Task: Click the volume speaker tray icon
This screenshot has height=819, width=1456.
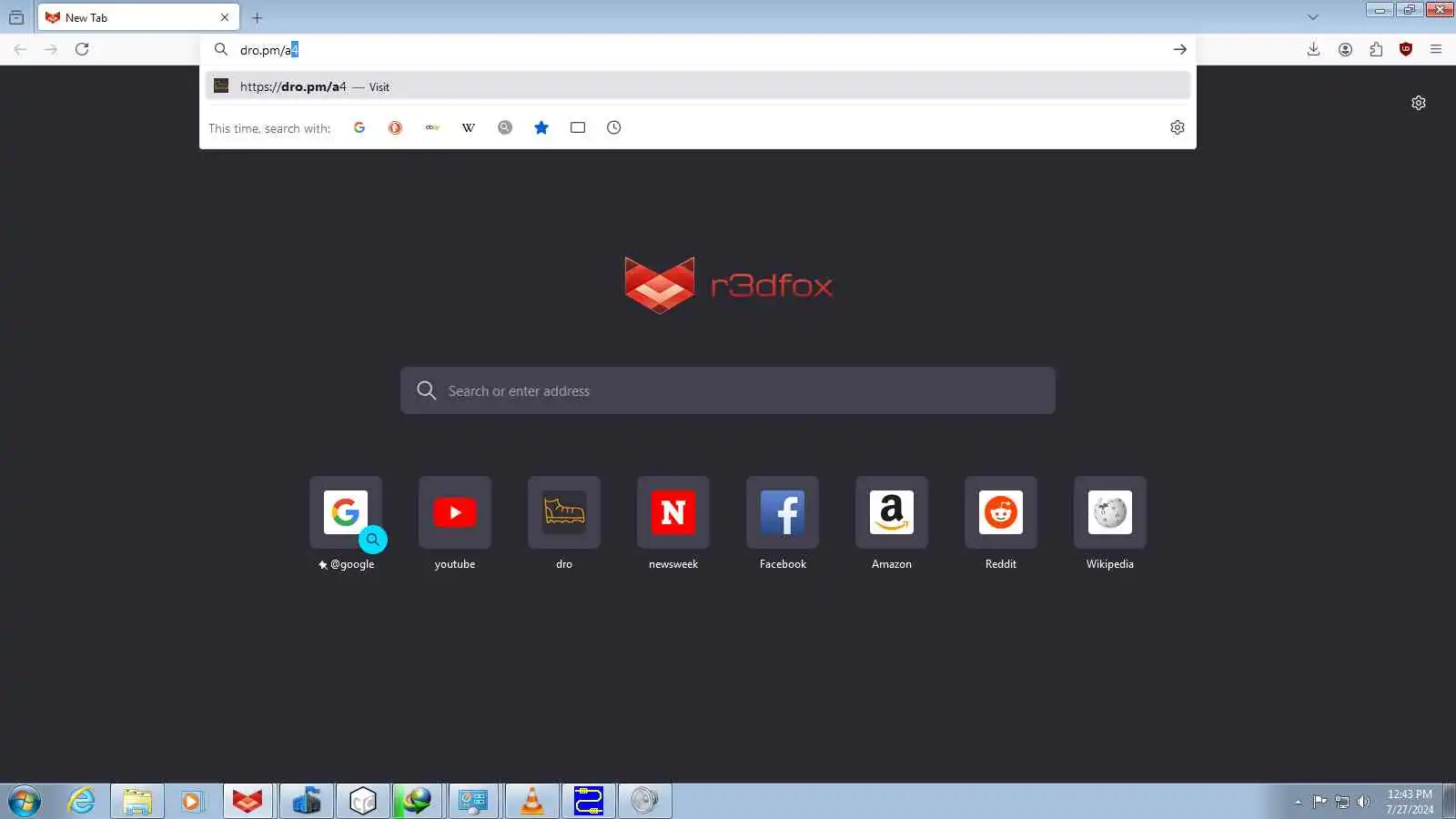Action: tap(1363, 802)
